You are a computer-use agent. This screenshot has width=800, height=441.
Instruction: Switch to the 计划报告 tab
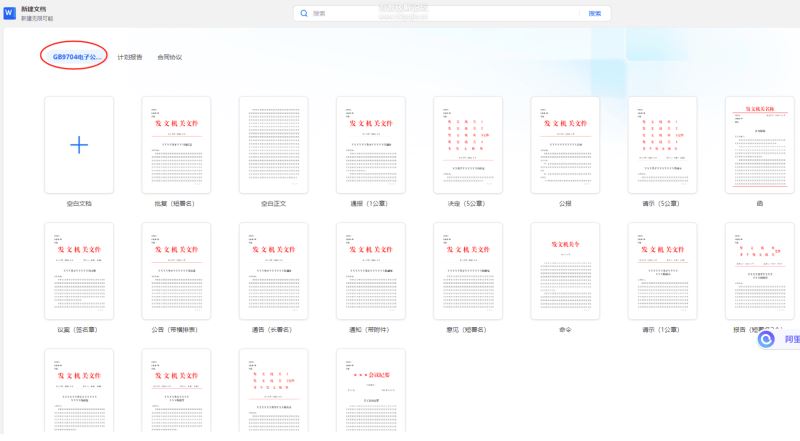tap(130, 57)
